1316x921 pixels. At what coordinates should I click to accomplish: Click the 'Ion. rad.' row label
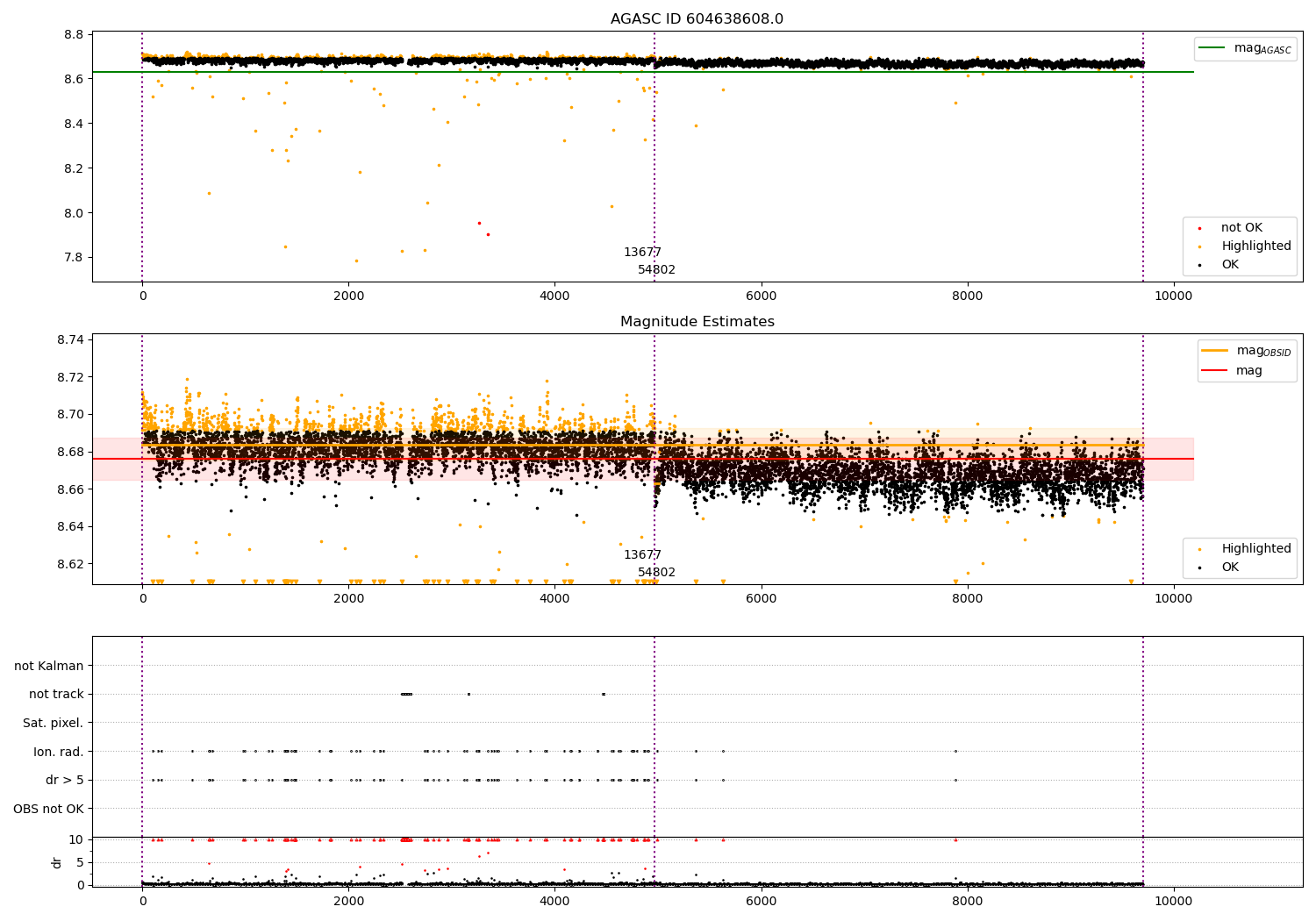point(59,752)
